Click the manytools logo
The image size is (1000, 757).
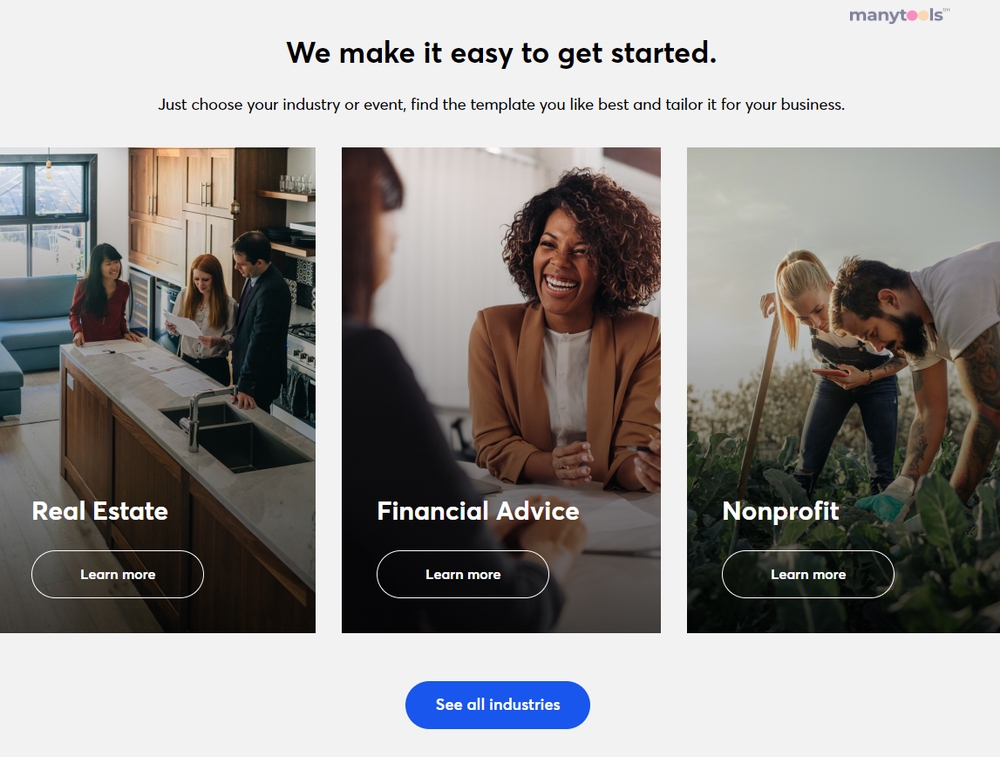(899, 15)
